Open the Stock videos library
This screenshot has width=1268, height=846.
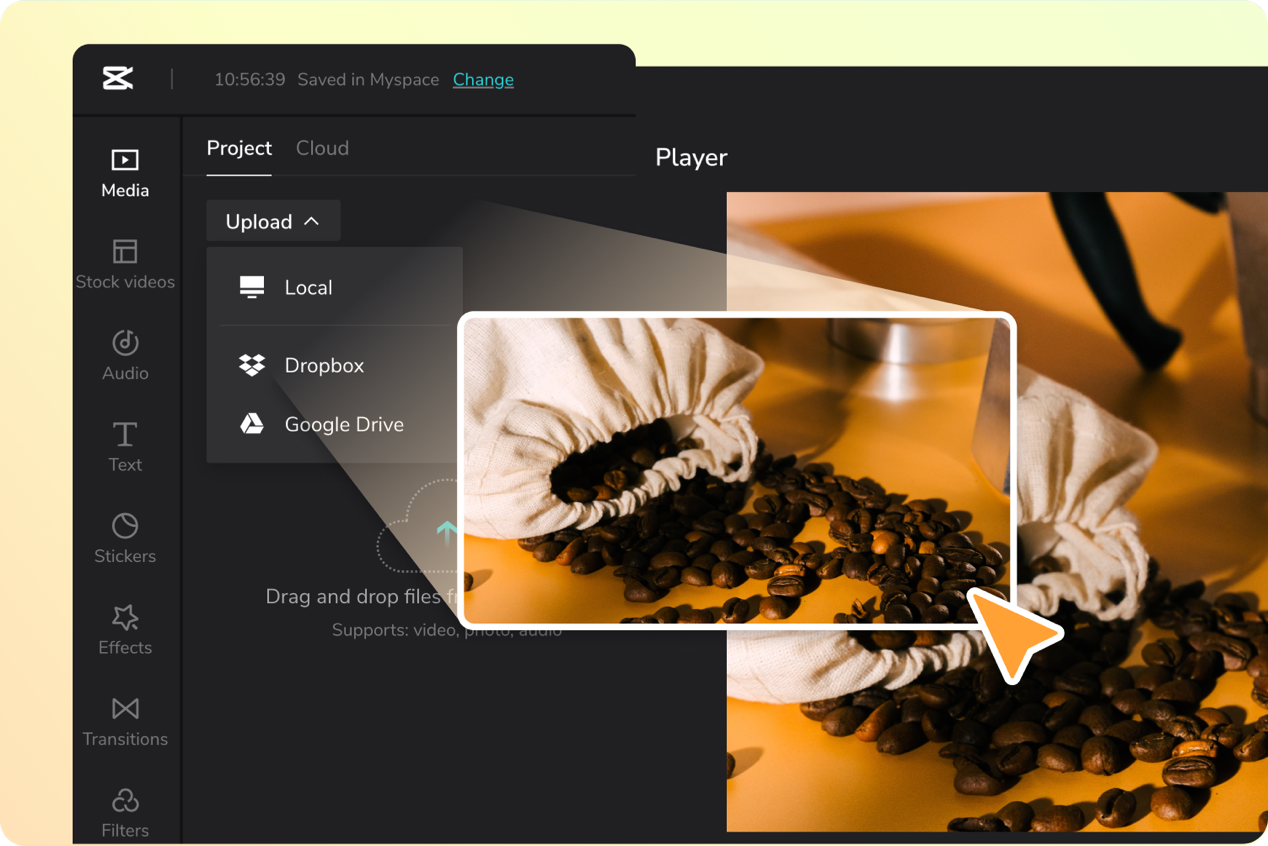tap(125, 264)
